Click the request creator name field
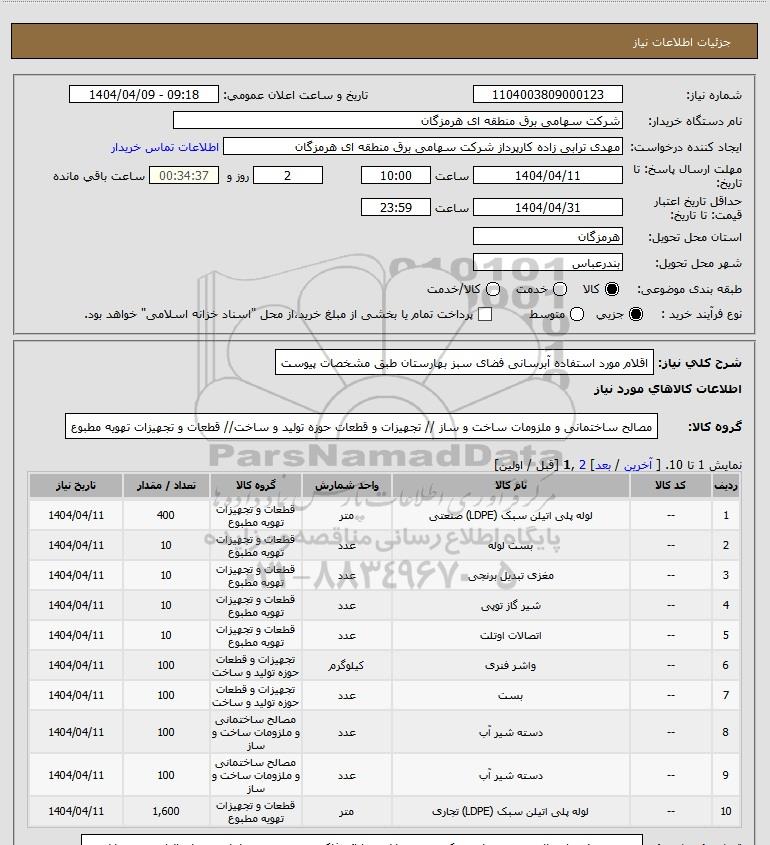Screen dimensions: 770x845 (x=423, y=147)
